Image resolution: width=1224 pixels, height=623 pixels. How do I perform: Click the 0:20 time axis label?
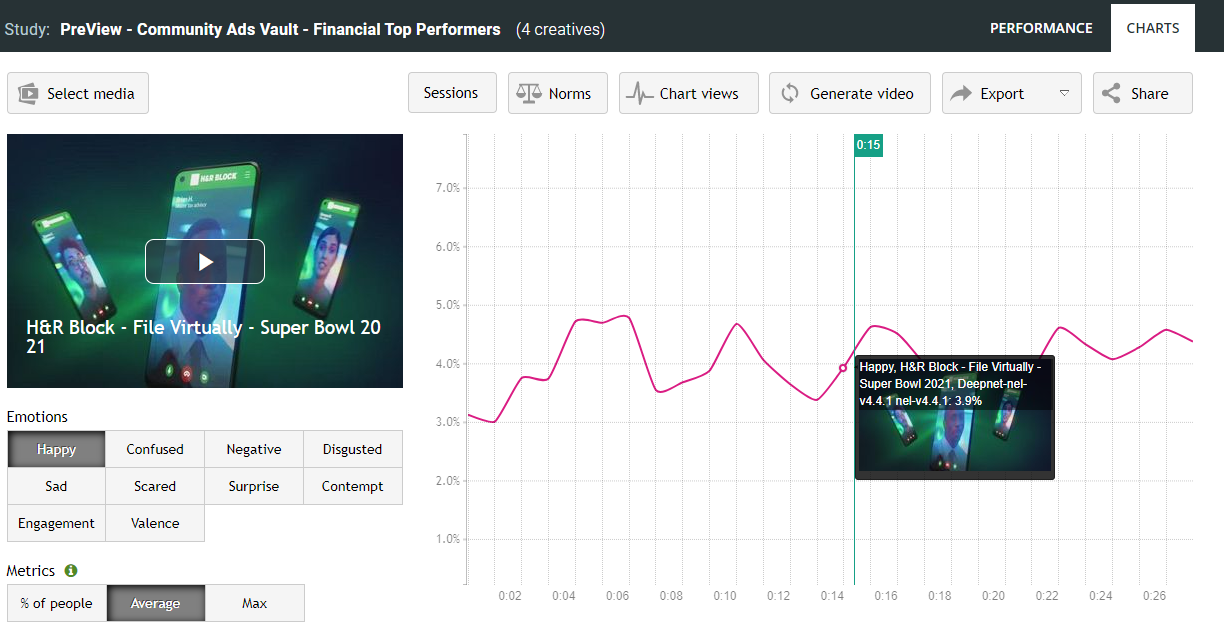tap(993, 596)
